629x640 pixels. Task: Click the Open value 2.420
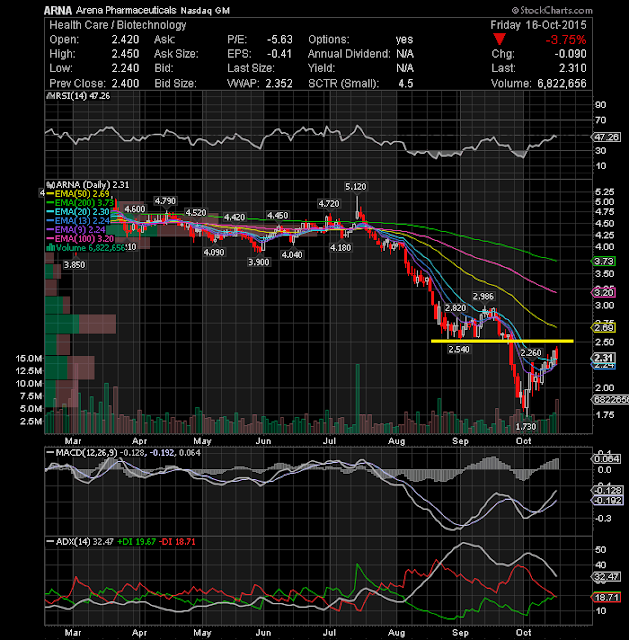[x=125, y=40]
